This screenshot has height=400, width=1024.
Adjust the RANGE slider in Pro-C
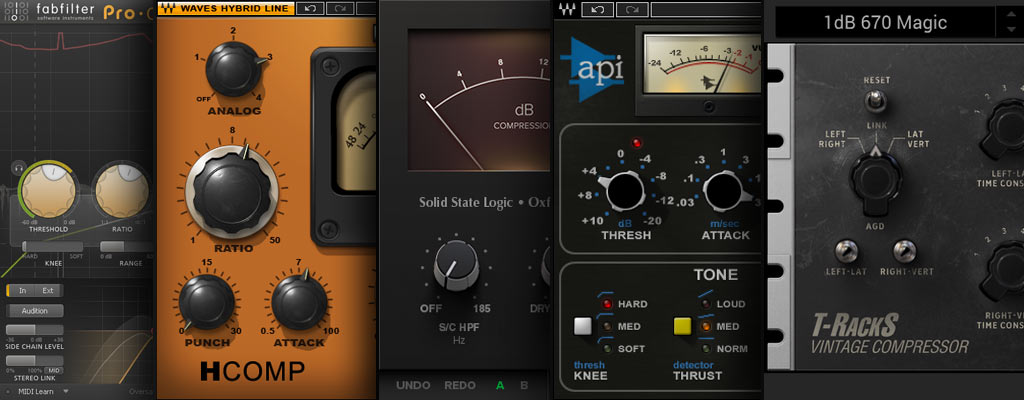[x=128, y=246]
